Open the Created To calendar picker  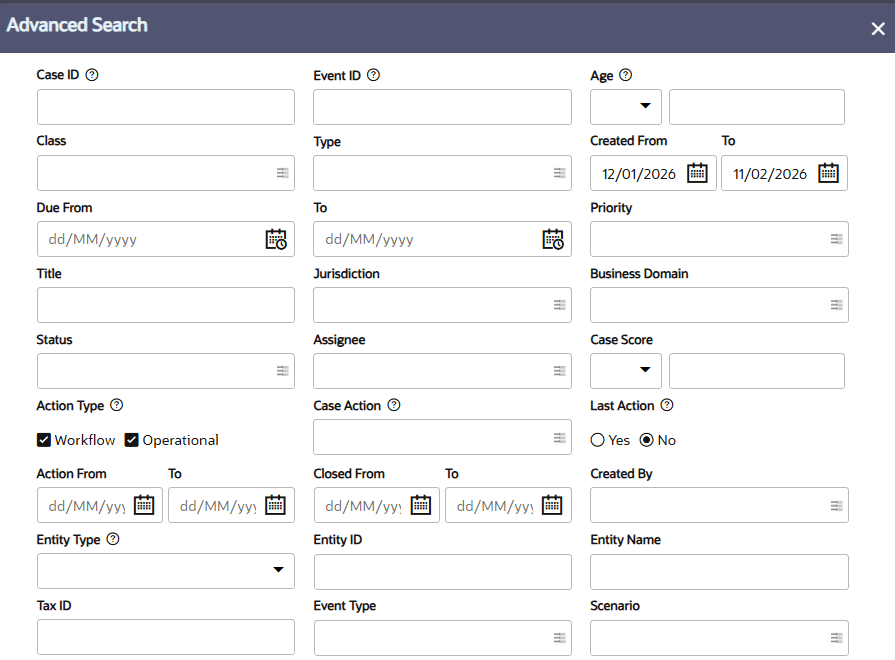click(828, 172)
